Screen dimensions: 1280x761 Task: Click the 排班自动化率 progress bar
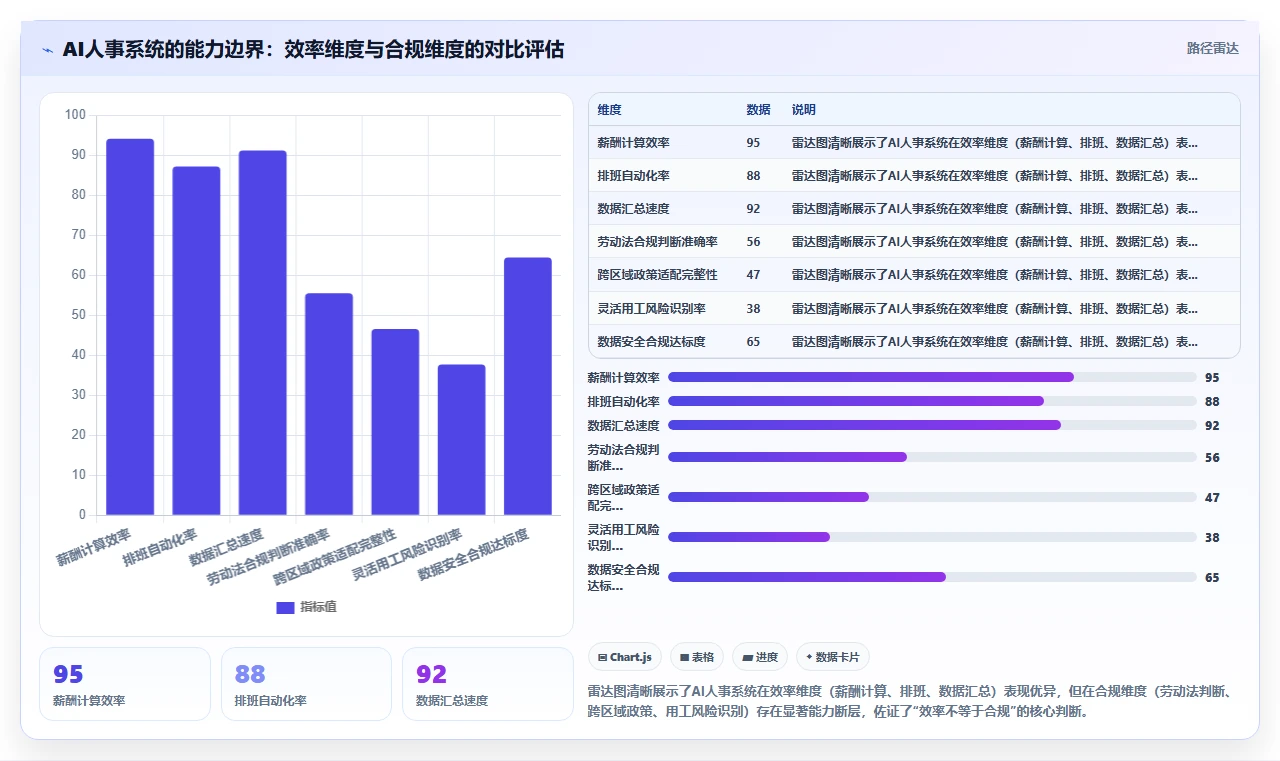(932, 401)
